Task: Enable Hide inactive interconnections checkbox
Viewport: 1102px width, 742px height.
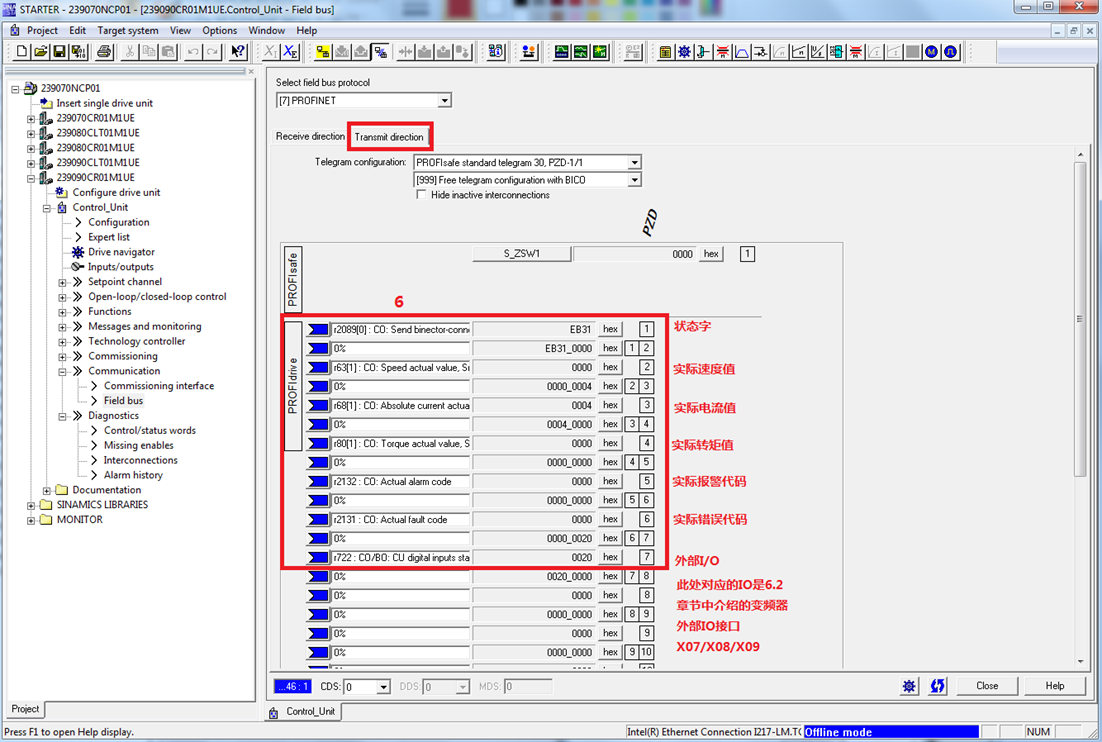Action: tap(421, 195)
